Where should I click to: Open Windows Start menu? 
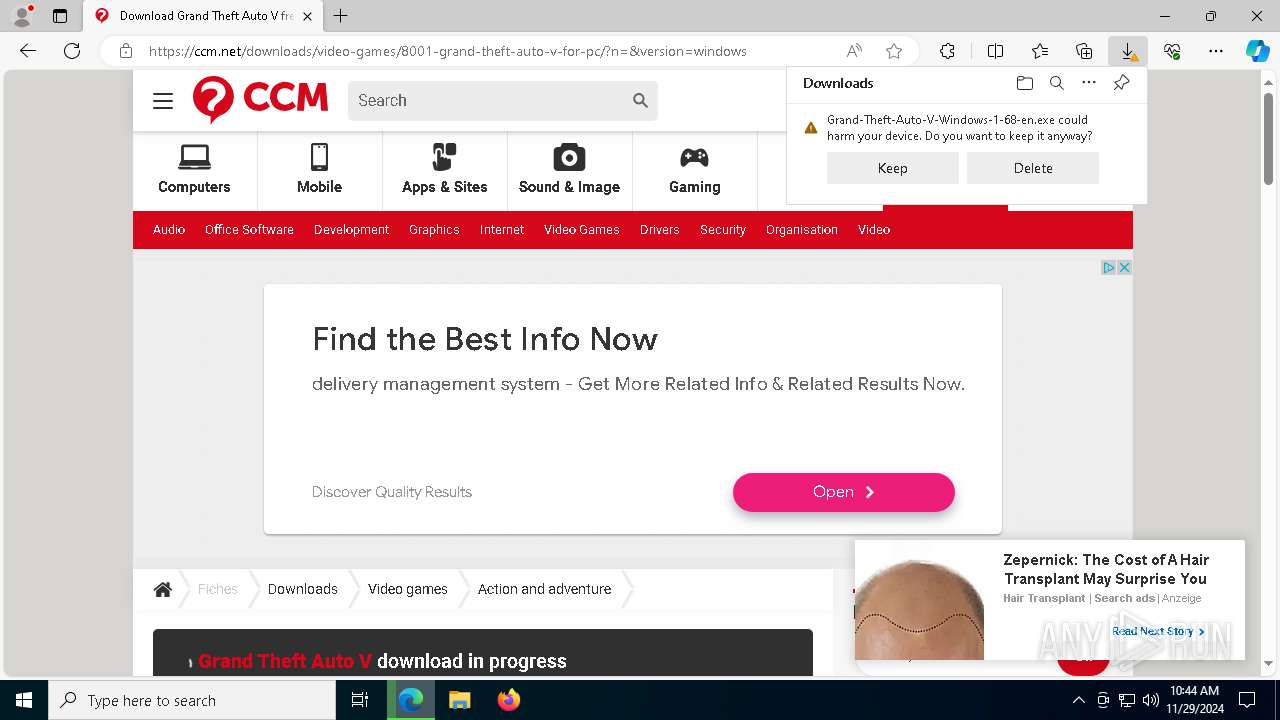click(x=24, y=700)
